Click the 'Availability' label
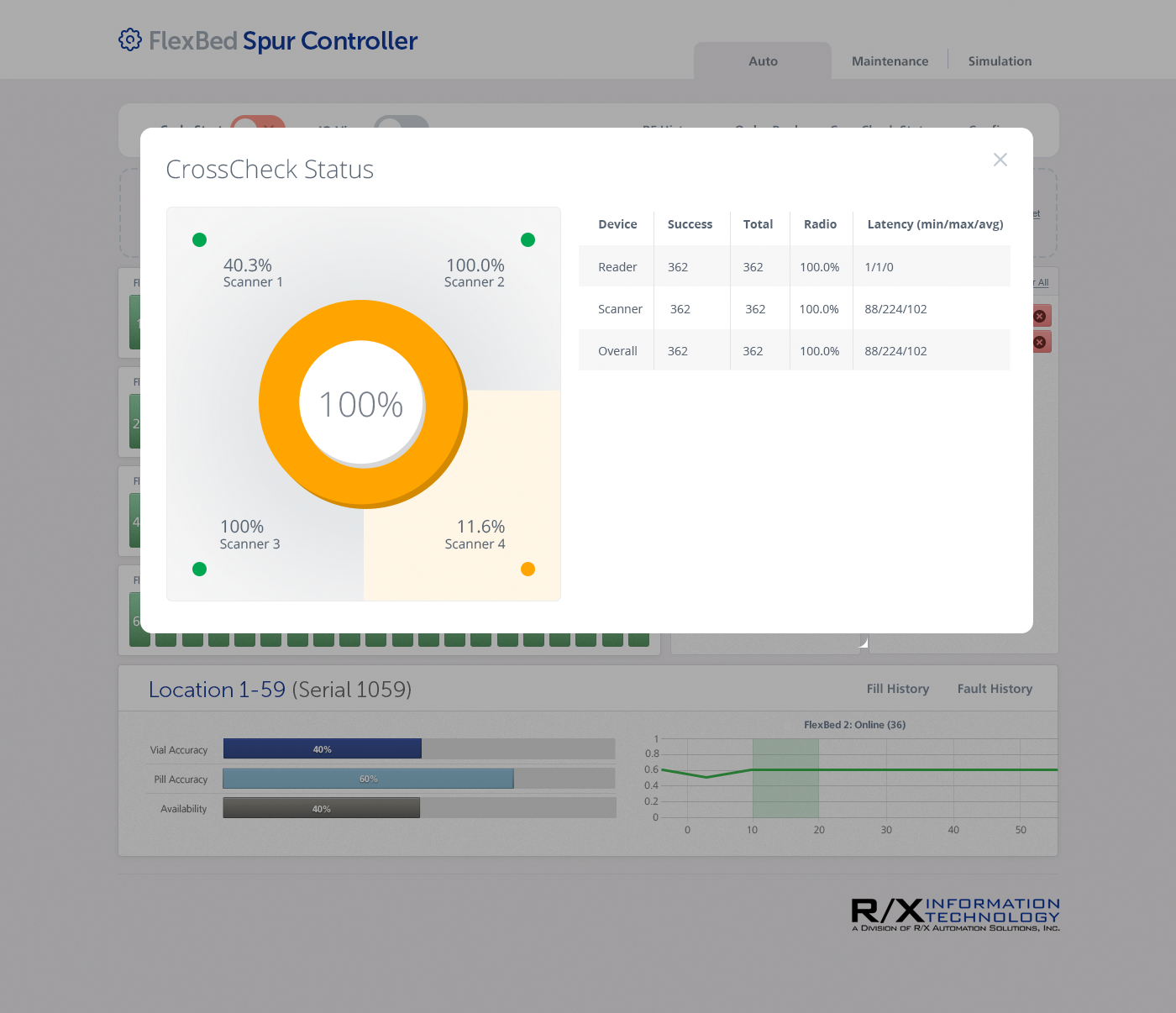The image size is (1176, 1013). (x=183, y=809)
